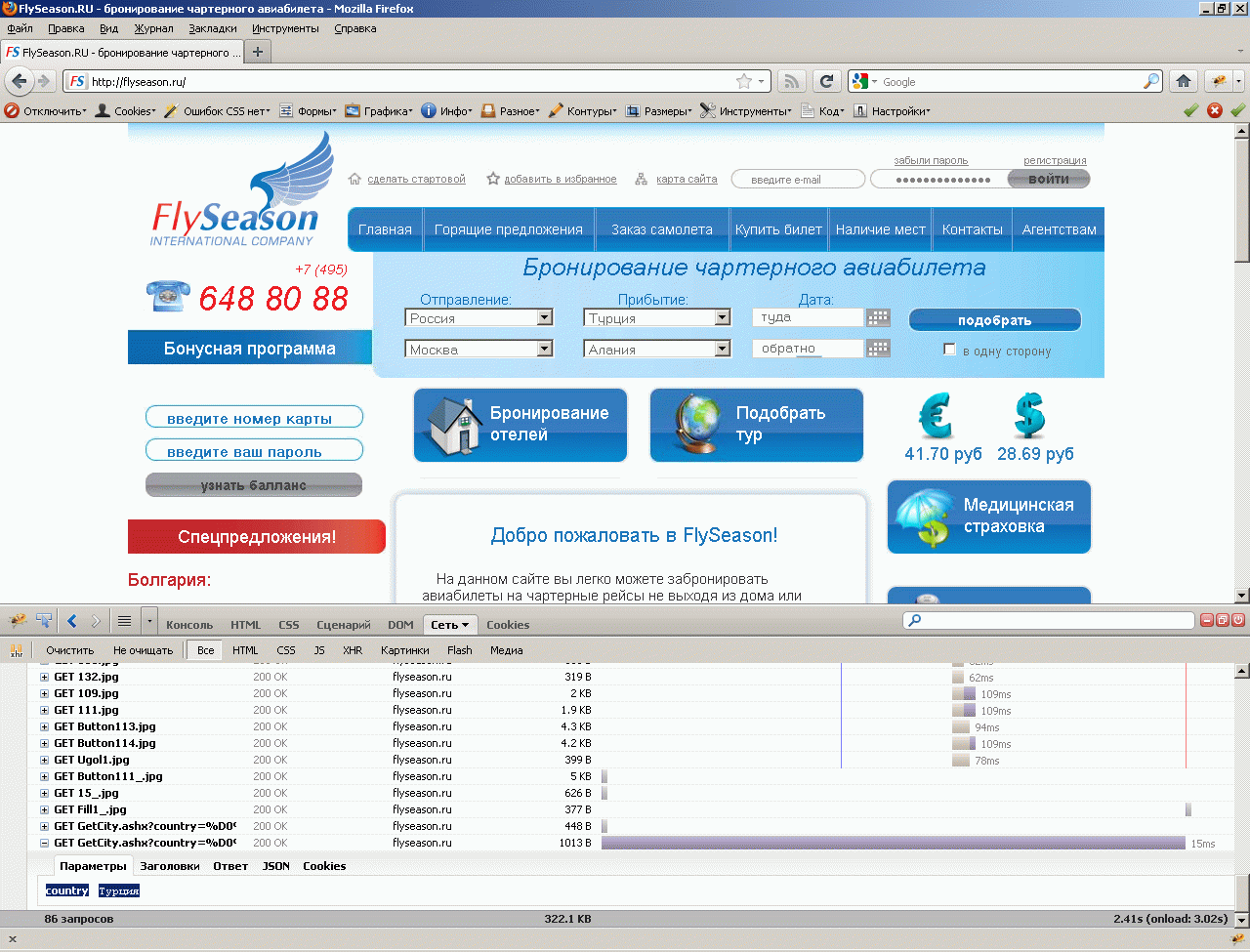
Task: Minimize the Firebug panel with the red minus icon
Action: [1207, 620]
